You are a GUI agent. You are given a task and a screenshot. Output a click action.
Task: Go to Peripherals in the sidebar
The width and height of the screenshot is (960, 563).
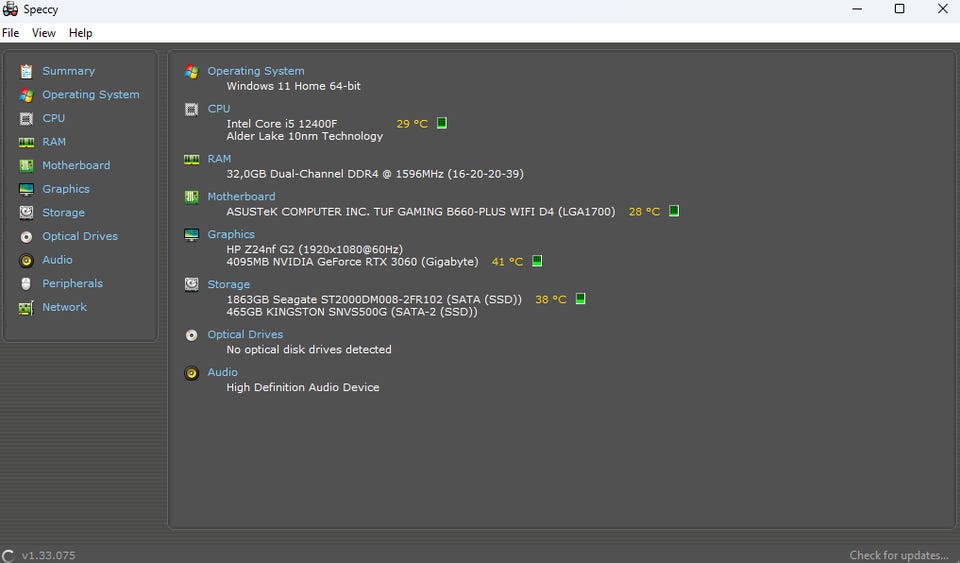[x=72, y=283]
